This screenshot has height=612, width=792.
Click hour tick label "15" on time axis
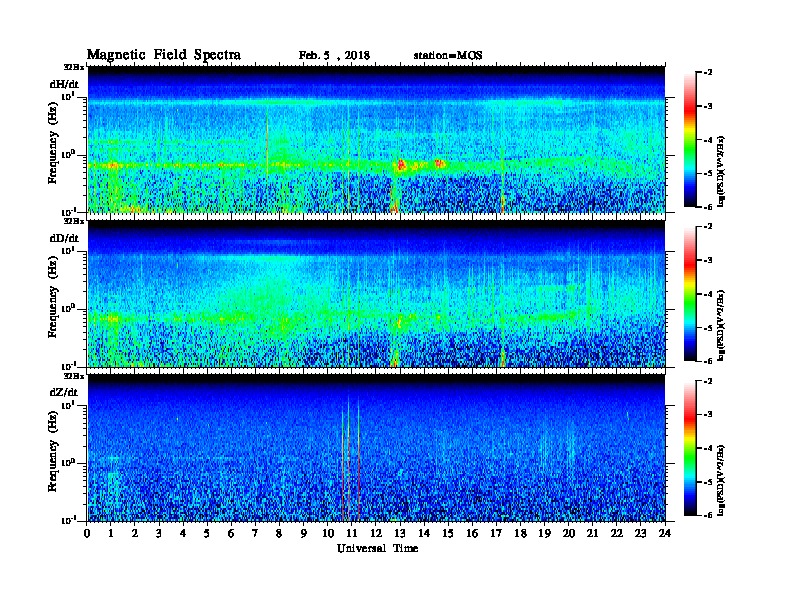448,533
